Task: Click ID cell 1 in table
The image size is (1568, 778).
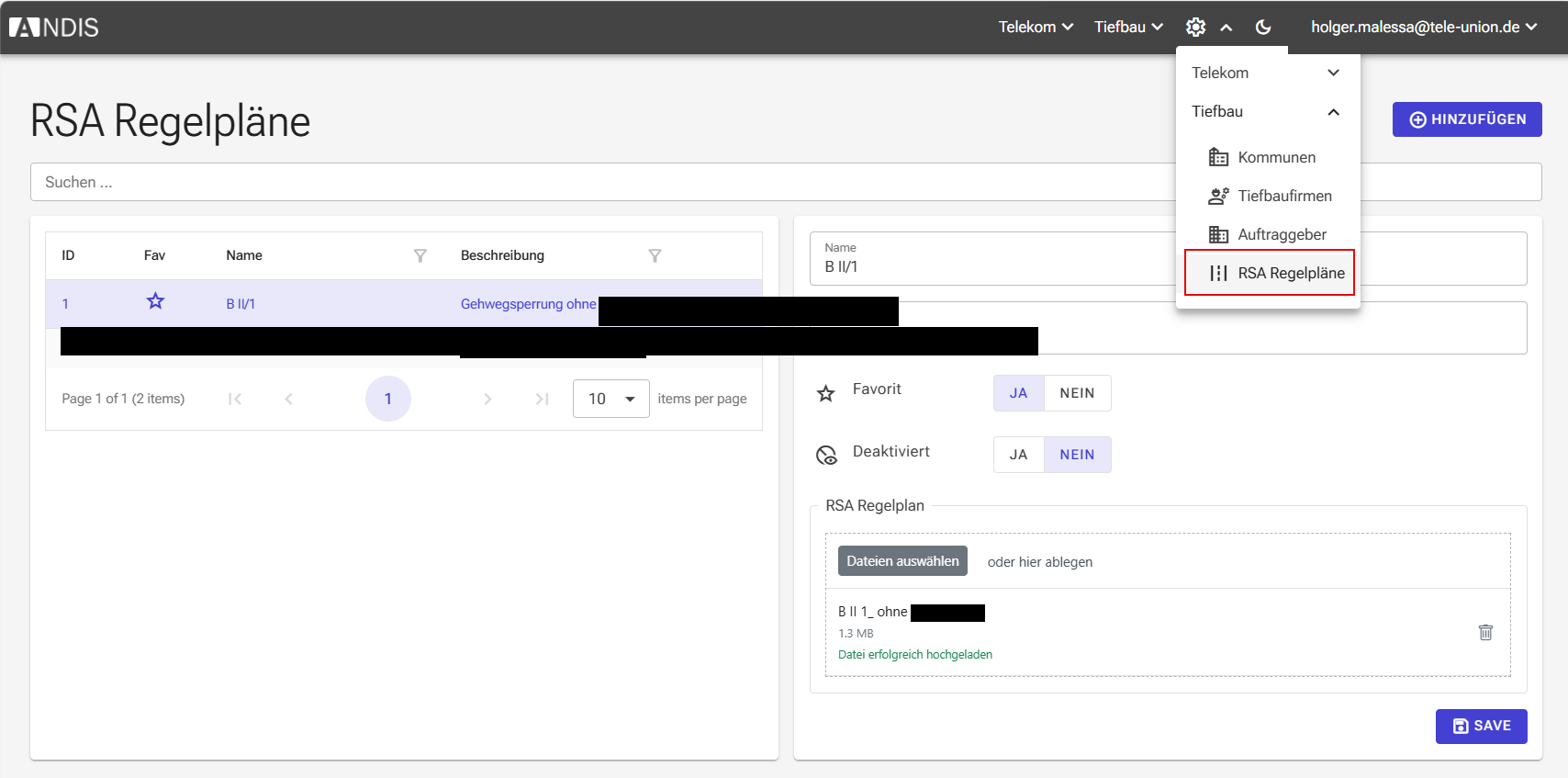Action: (65, 304)
